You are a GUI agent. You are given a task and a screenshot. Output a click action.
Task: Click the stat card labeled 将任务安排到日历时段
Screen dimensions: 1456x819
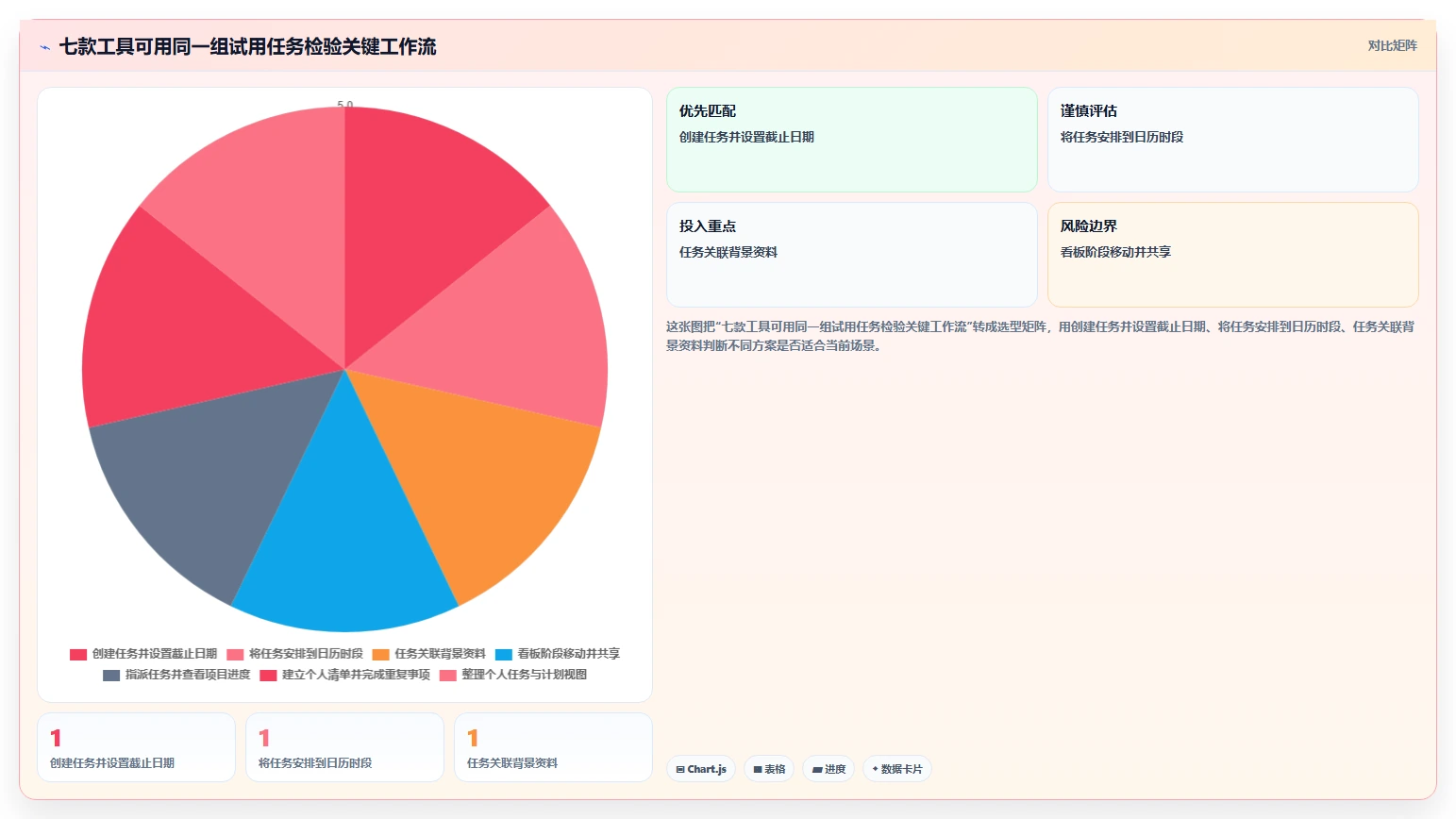[344, 747]
